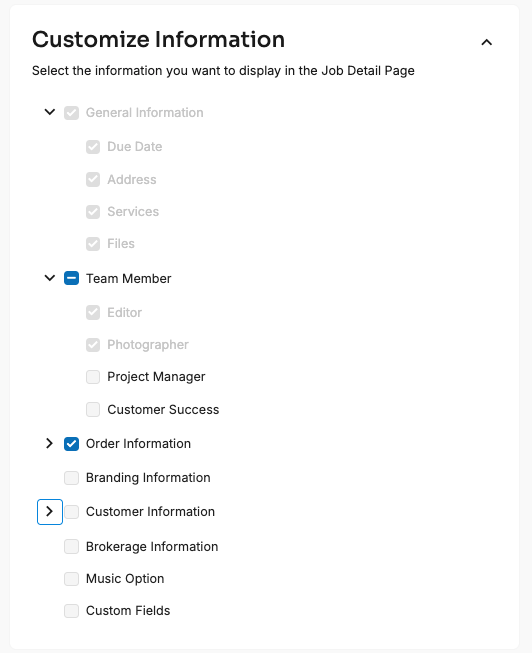This screenshot has height=653, width=532.
Task: Click the 'Customize Information' heading
Action: [x=158, y=40]
